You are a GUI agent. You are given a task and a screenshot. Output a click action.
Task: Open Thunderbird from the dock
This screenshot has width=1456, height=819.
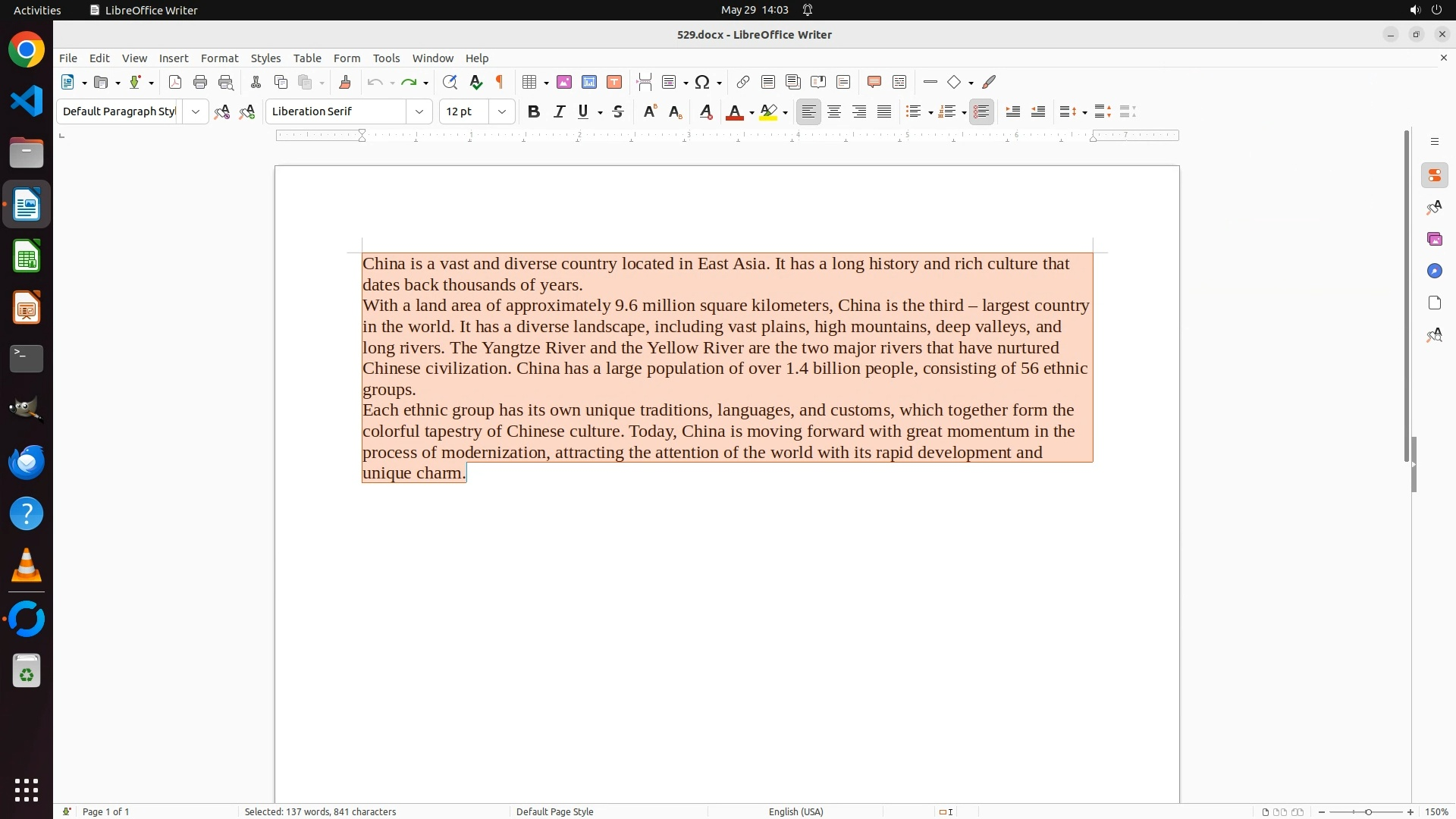(x=27, y=462)
